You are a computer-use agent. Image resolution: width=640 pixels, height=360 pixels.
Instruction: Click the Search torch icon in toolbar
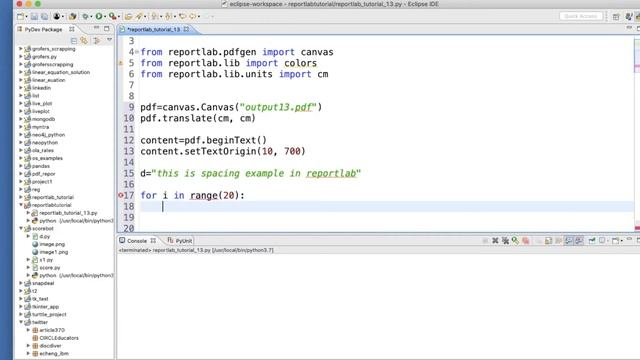click(139, 16)
